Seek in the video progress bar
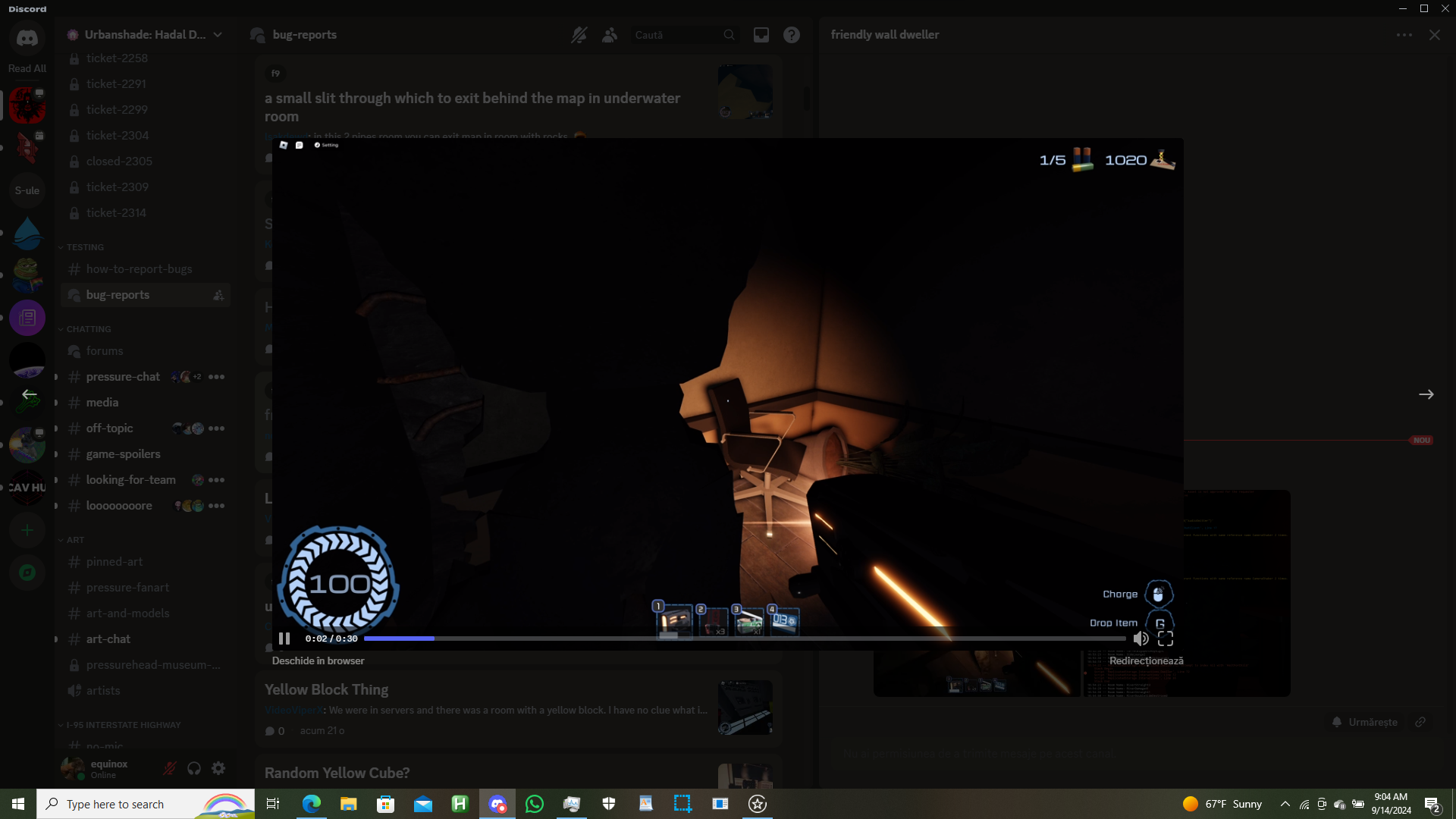Image resolution: width=1456 pixels, height=819 pixels. pos(743,639)
